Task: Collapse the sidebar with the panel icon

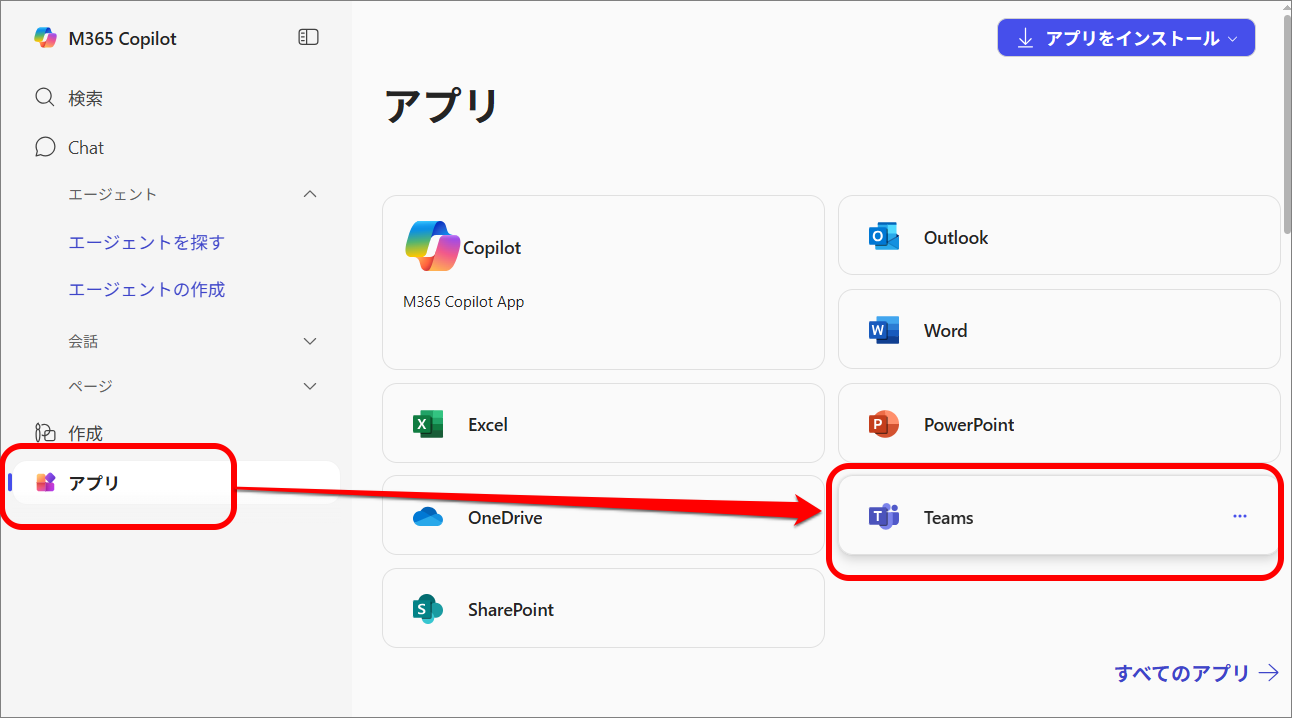Action: pos(308,37)
